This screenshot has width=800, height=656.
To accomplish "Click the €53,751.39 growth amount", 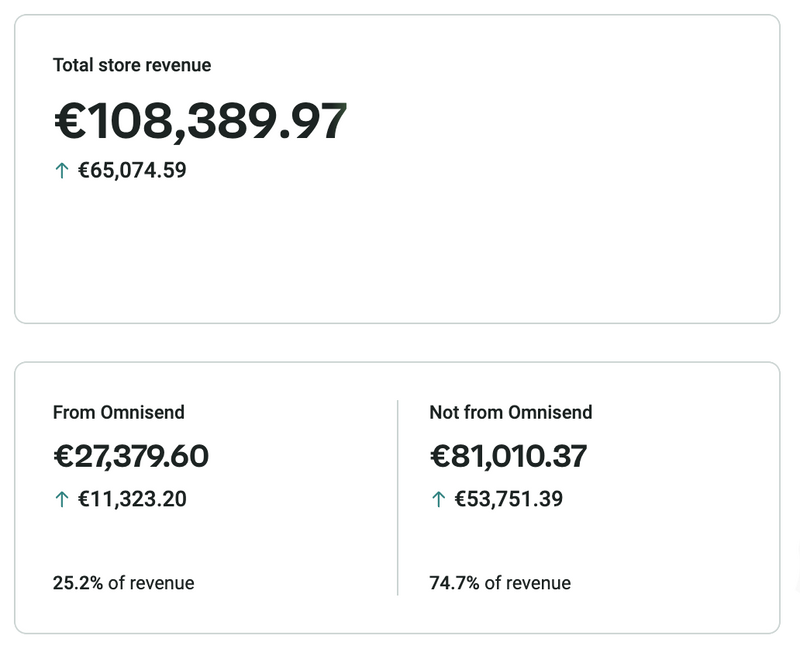I will [508, 499].
